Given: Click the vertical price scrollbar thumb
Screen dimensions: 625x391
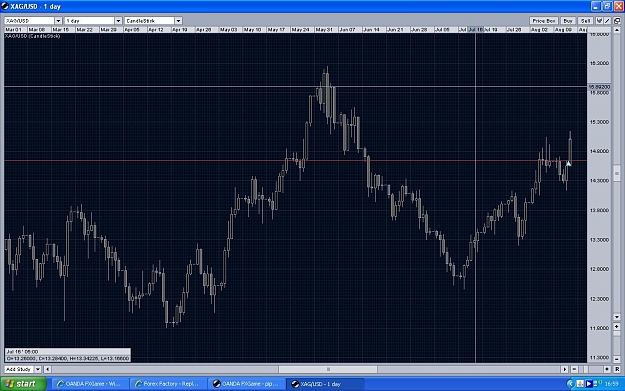Looking at the screenshot, I should [x=617, y=173].
